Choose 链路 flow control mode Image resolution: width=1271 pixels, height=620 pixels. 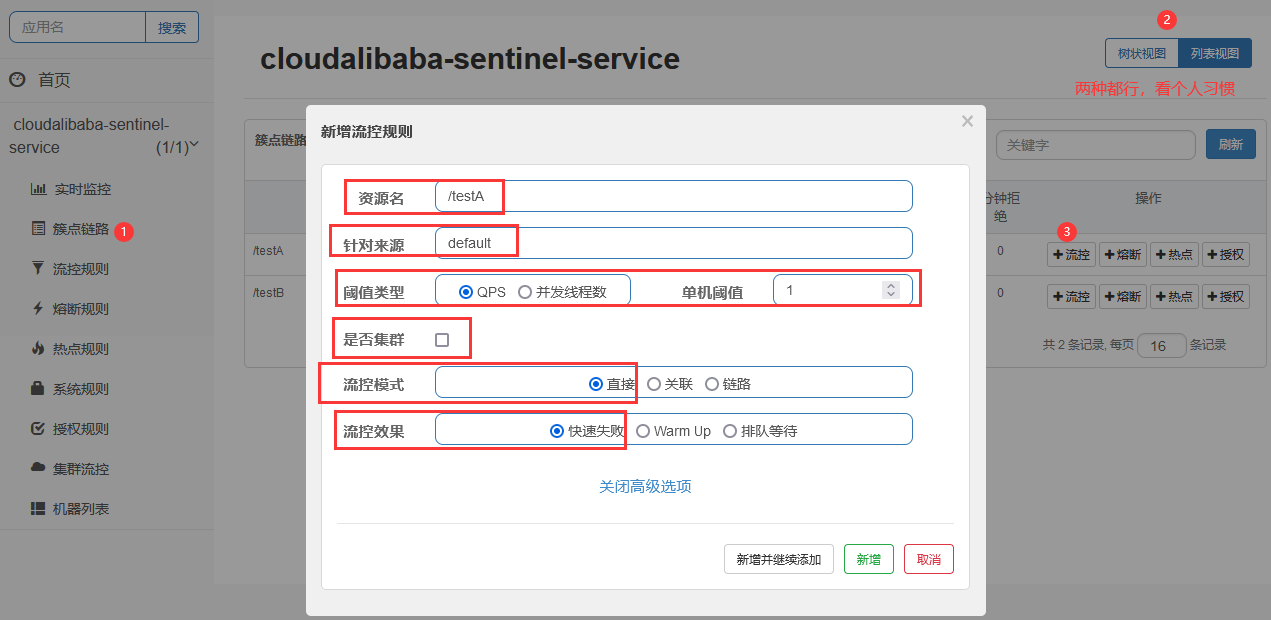(x=712, y=384)
